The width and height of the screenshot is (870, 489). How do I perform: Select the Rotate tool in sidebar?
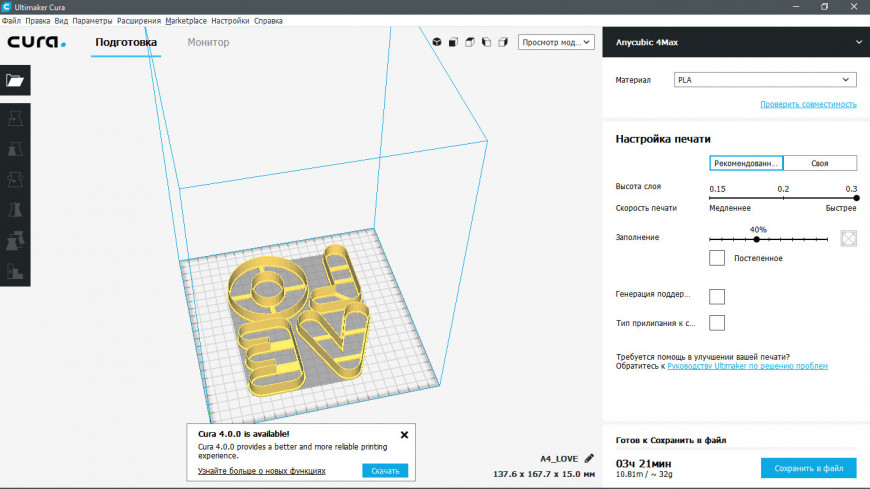(15, 180)
